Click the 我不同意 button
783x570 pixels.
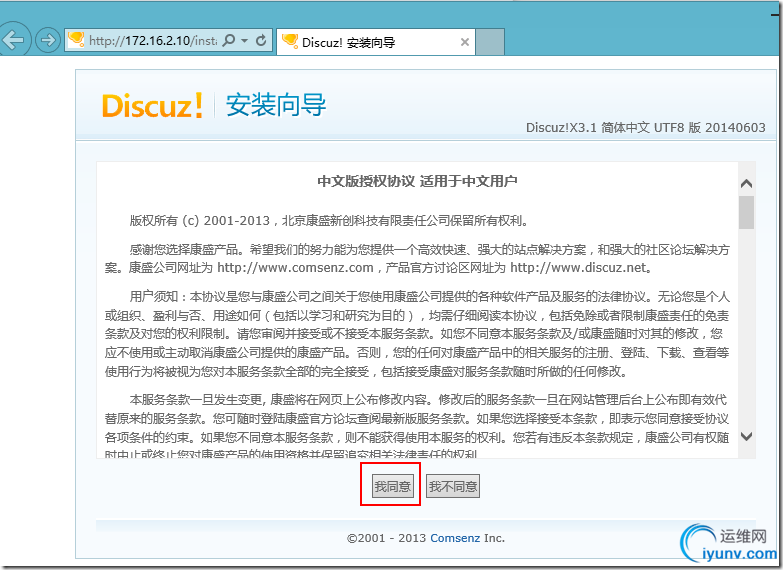(x=453, y=486)
